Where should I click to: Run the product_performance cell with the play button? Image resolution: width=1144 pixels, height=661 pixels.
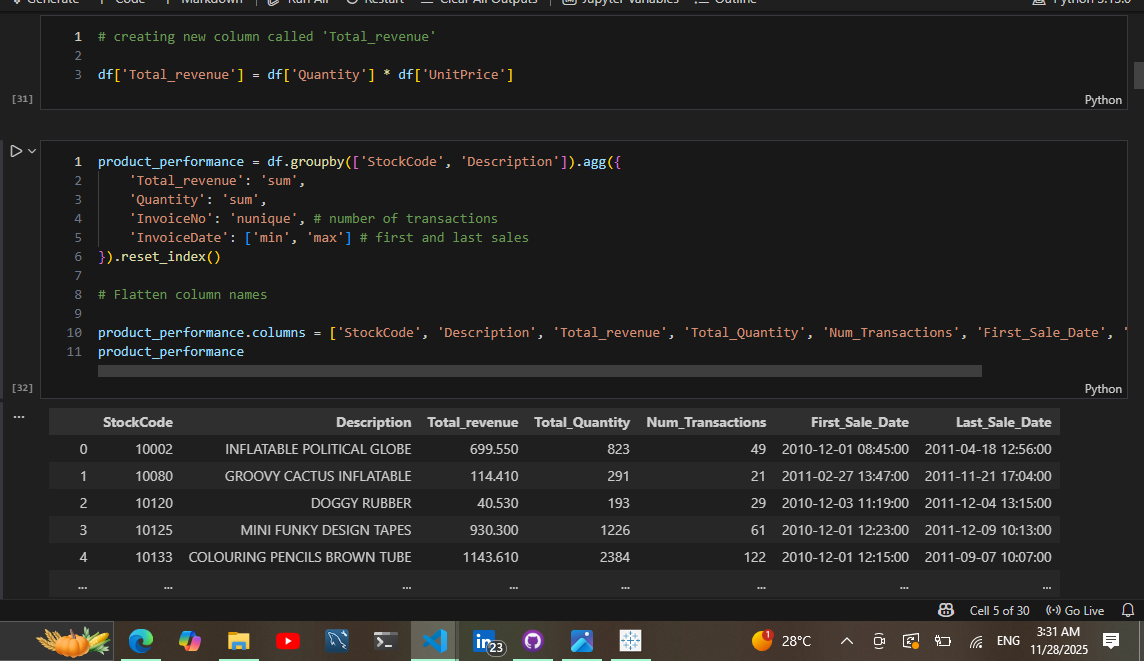14,150
